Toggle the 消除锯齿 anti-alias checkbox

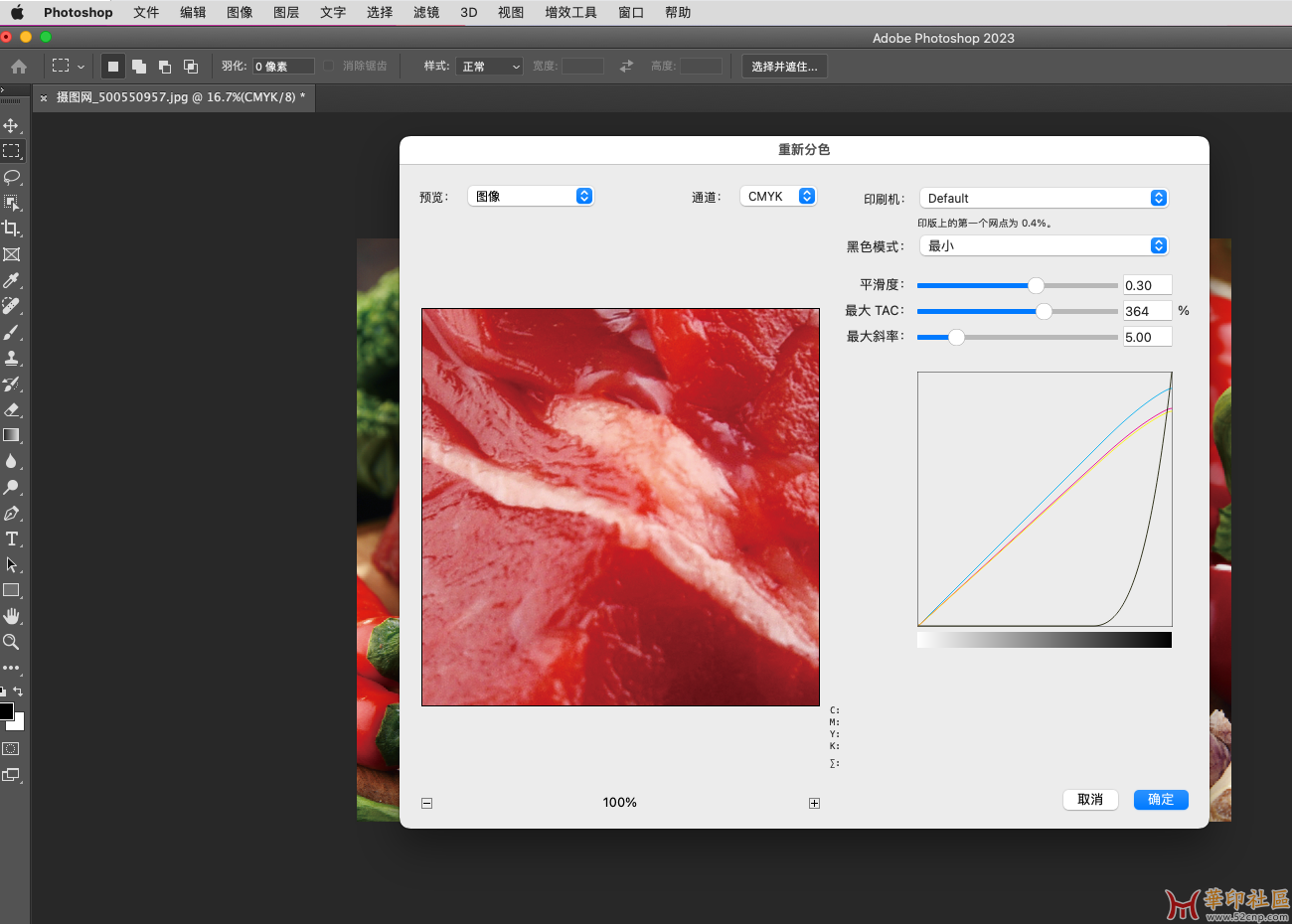point(329,66)
